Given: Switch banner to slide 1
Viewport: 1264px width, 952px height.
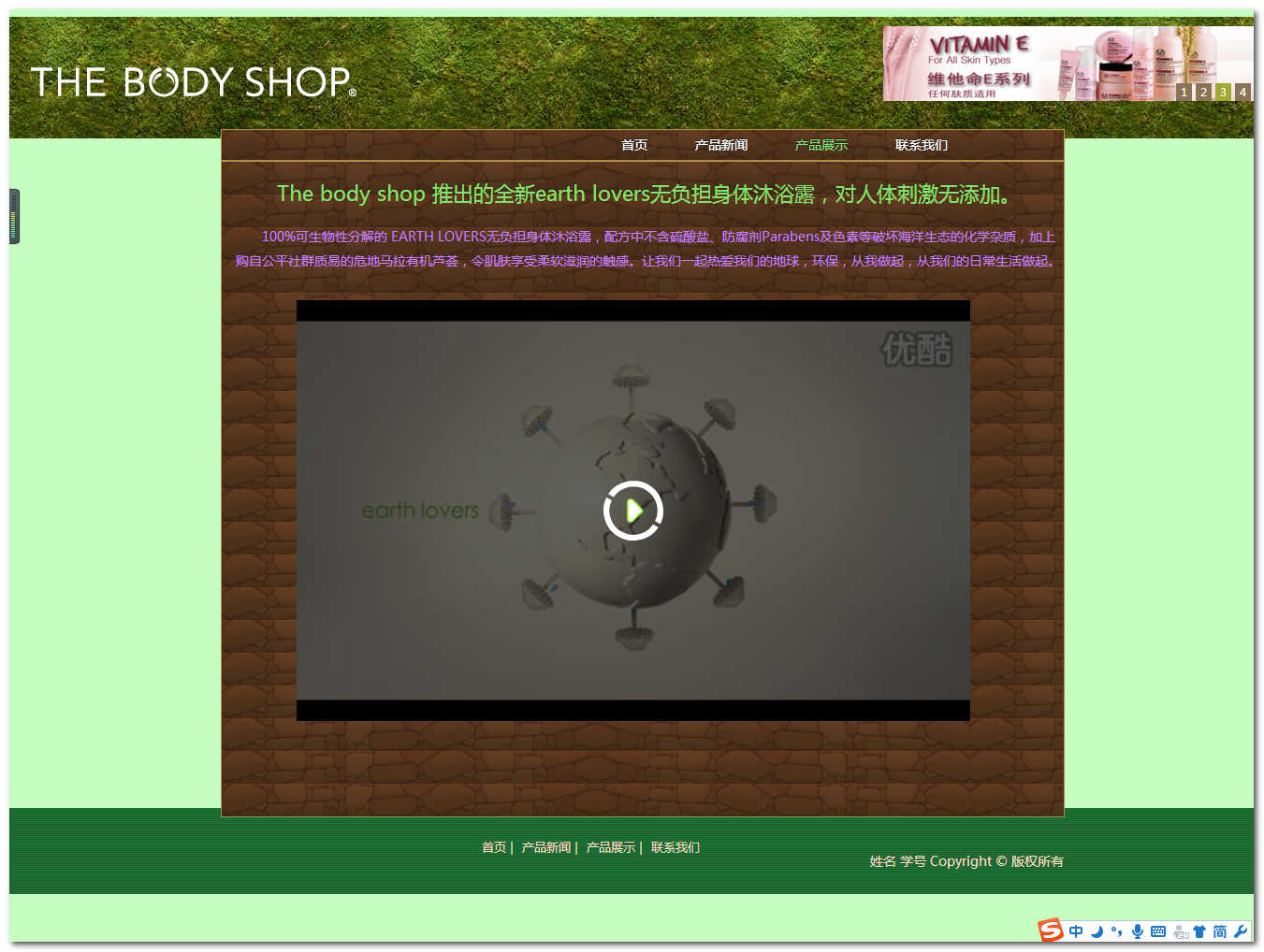Looking at the screenshot, I should click(x=1184, y=92).
